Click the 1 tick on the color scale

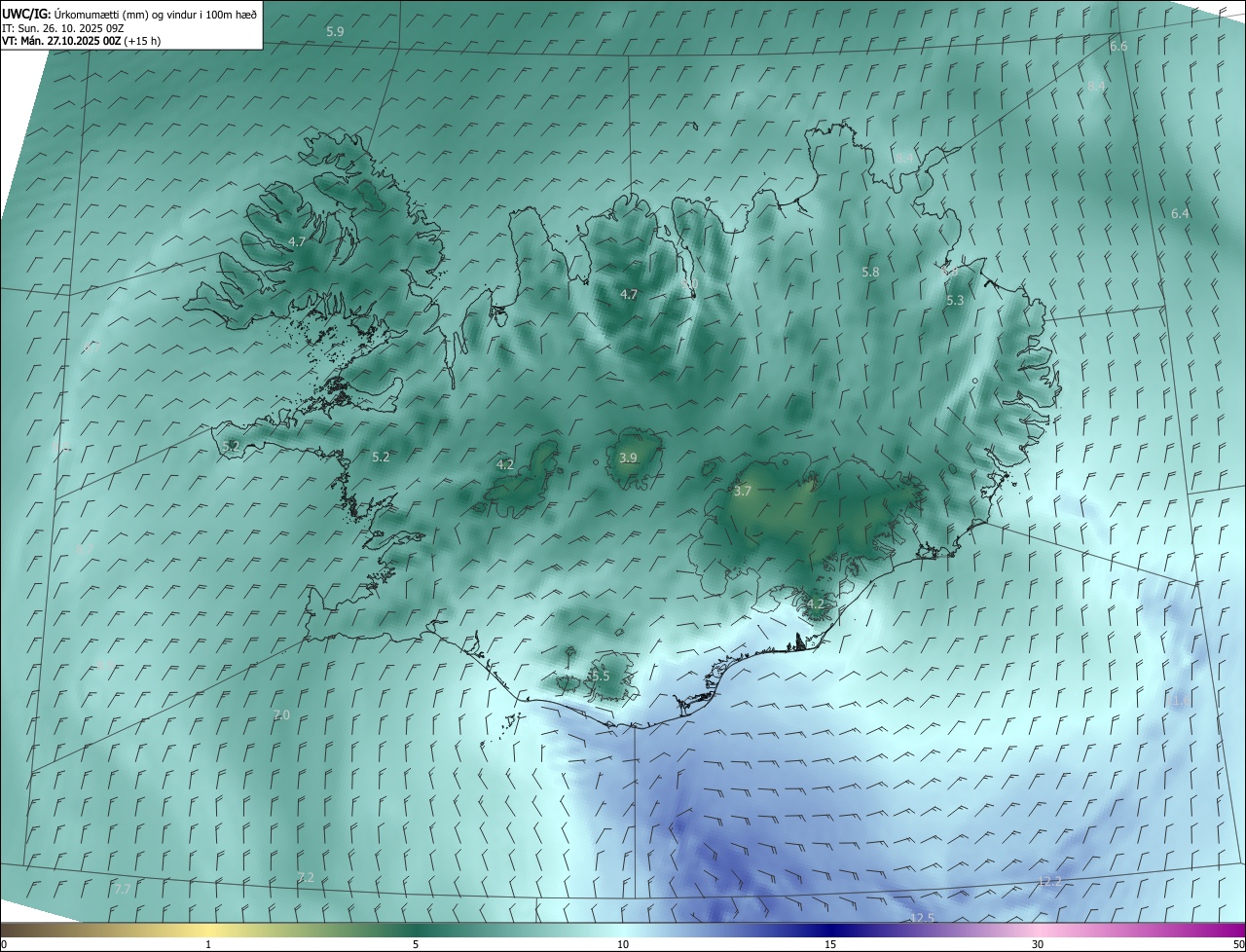pos(208,944)
